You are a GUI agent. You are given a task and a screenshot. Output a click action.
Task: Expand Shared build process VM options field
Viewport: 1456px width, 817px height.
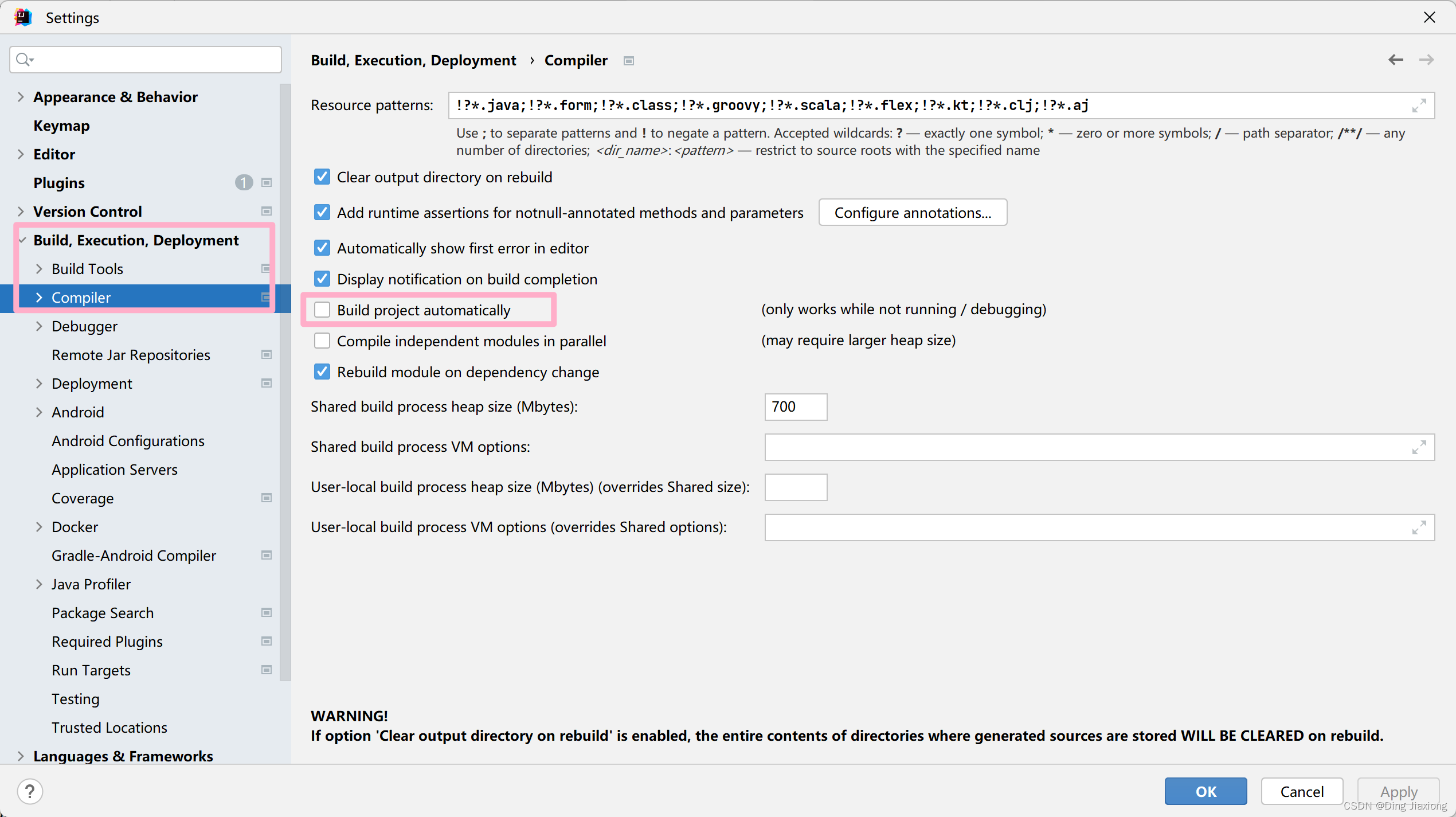1419,447
